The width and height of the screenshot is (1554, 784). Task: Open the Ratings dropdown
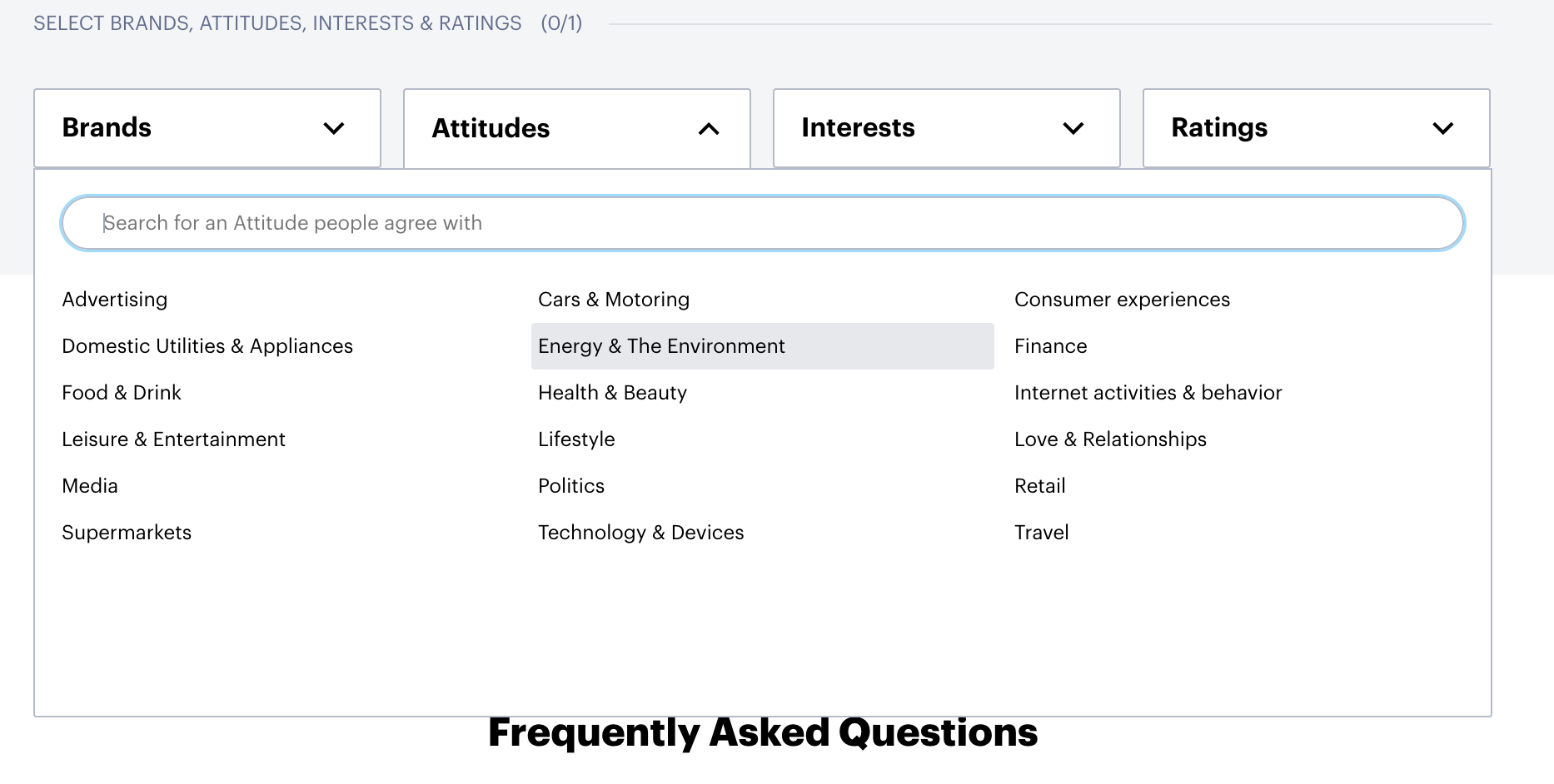pyautogui.click(x=1316, y=128)
